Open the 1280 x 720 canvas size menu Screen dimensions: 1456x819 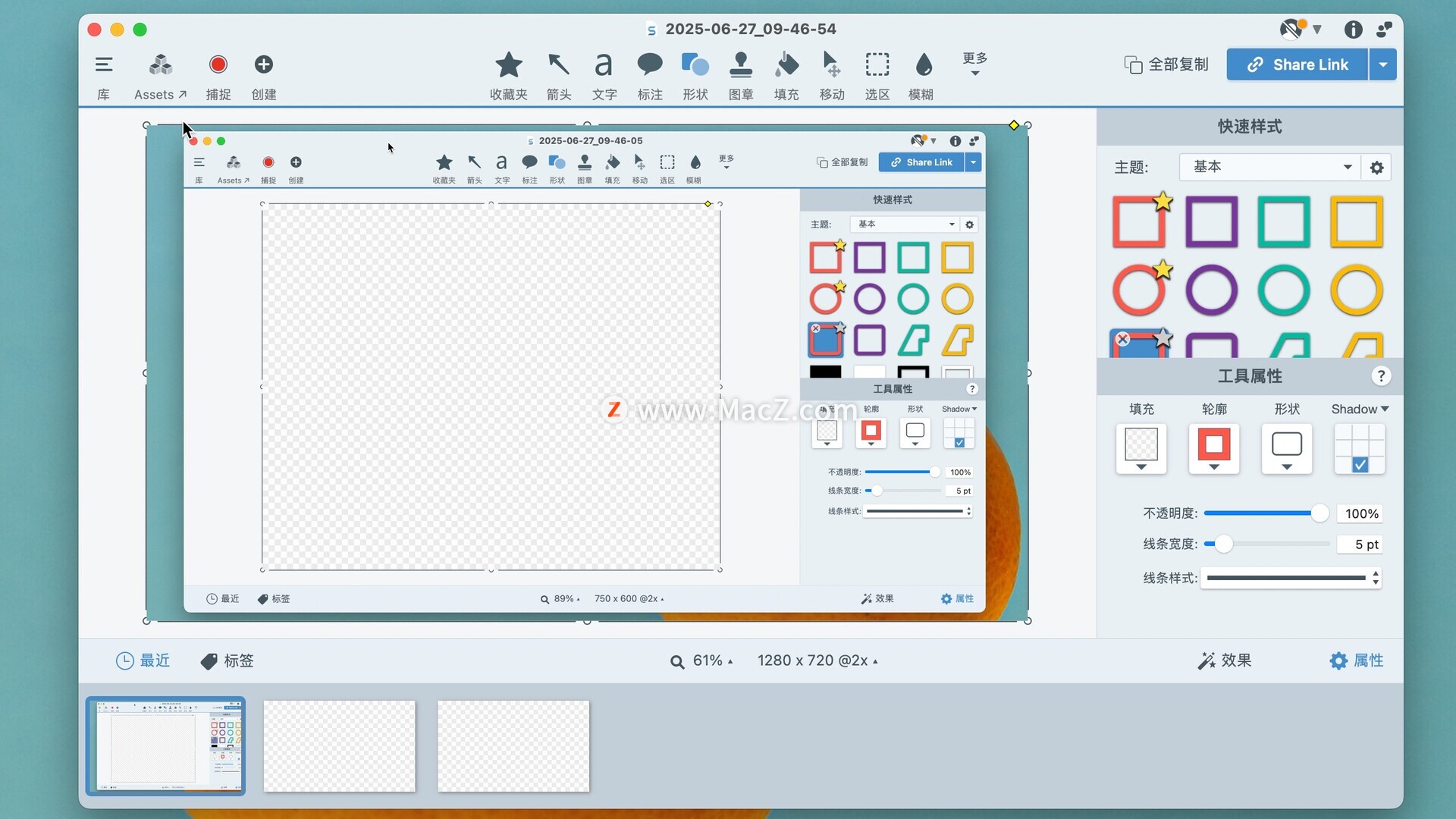[817, 661]
